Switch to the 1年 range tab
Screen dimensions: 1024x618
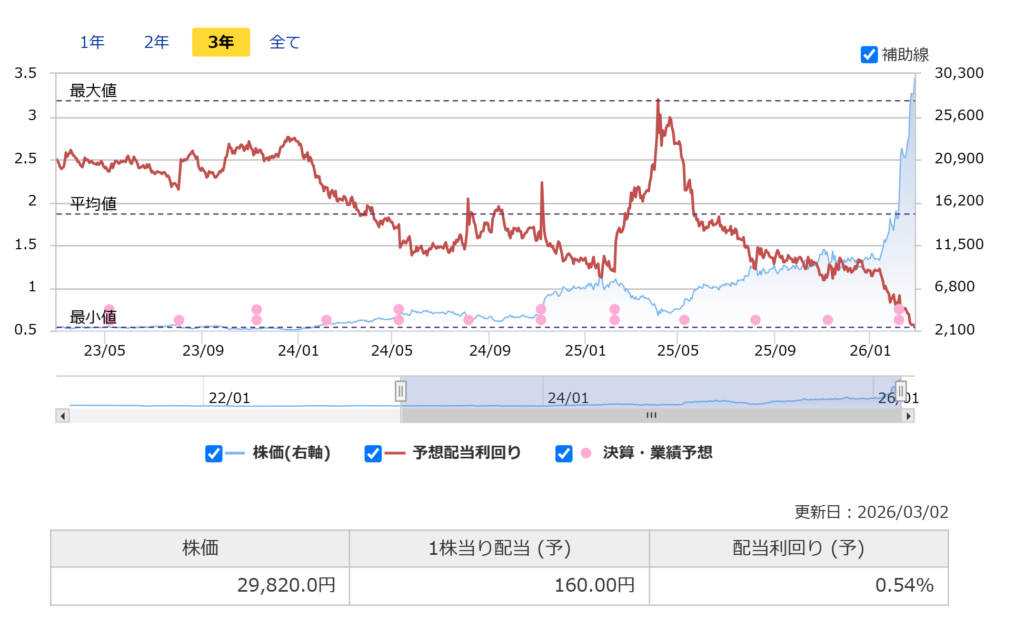click(92, 42)
